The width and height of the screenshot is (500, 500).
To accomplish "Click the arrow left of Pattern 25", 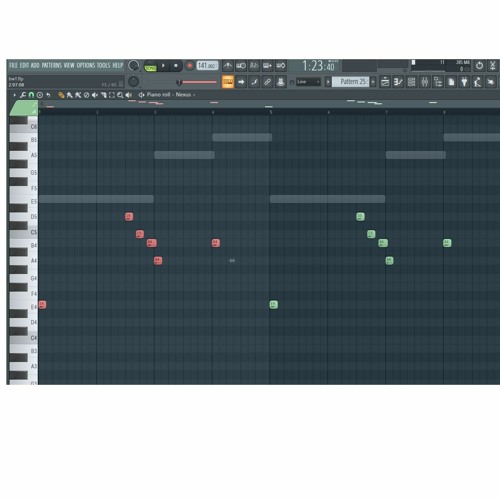I will 328,82.
